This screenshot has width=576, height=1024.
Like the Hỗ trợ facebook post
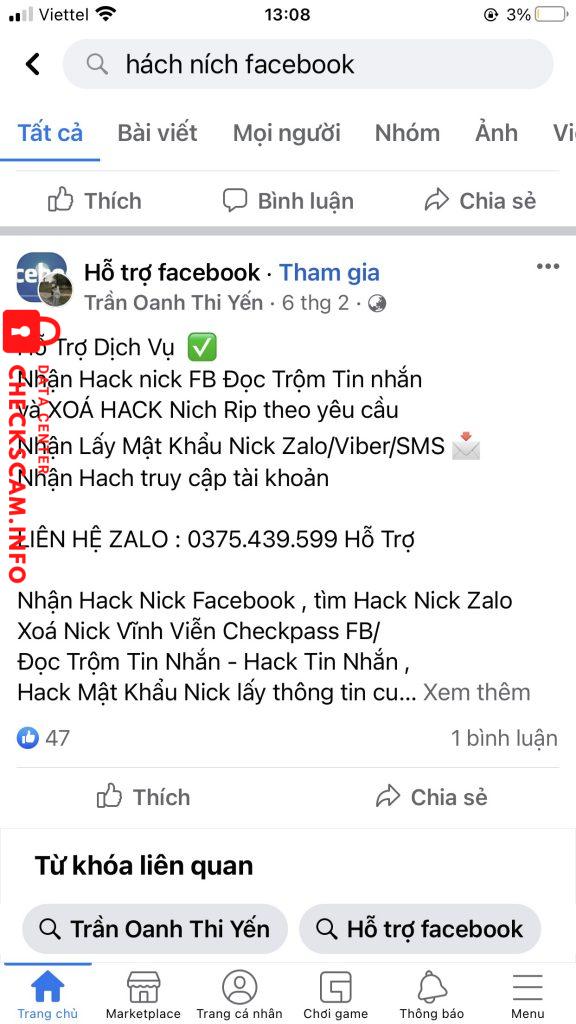[x=144, y=797]
